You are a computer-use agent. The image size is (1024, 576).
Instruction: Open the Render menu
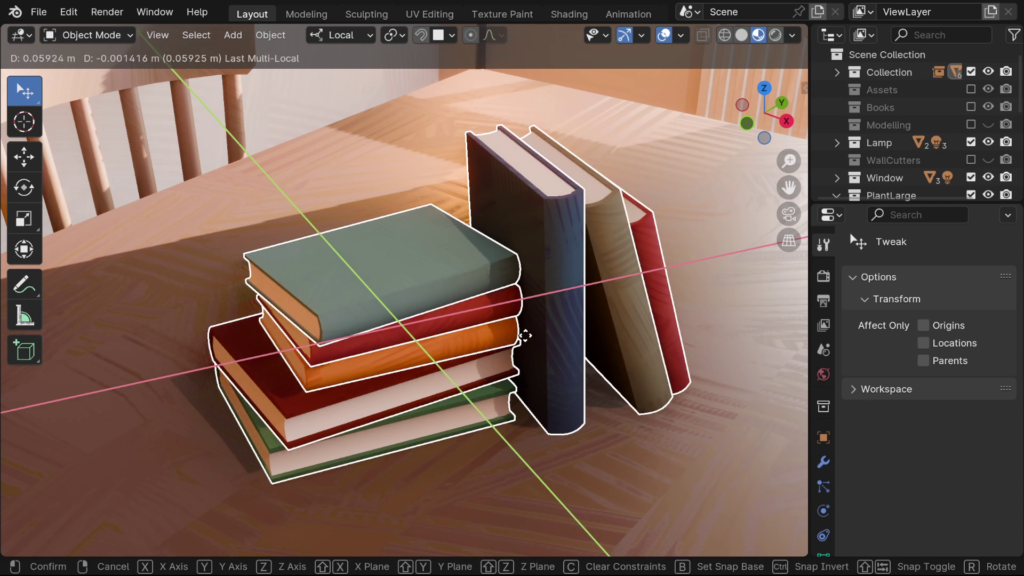click(x=106, y=12)
